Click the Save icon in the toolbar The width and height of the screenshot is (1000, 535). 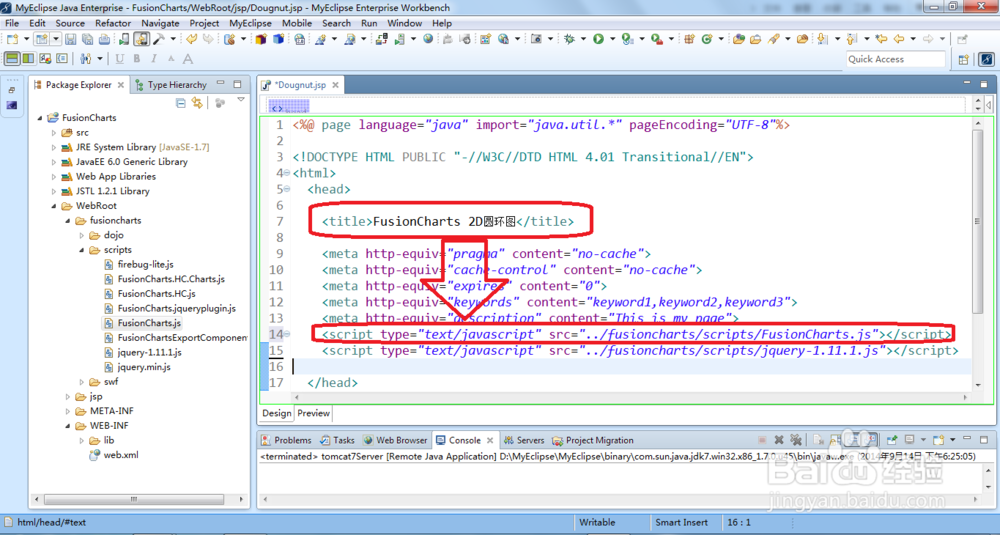click(71, 39)
